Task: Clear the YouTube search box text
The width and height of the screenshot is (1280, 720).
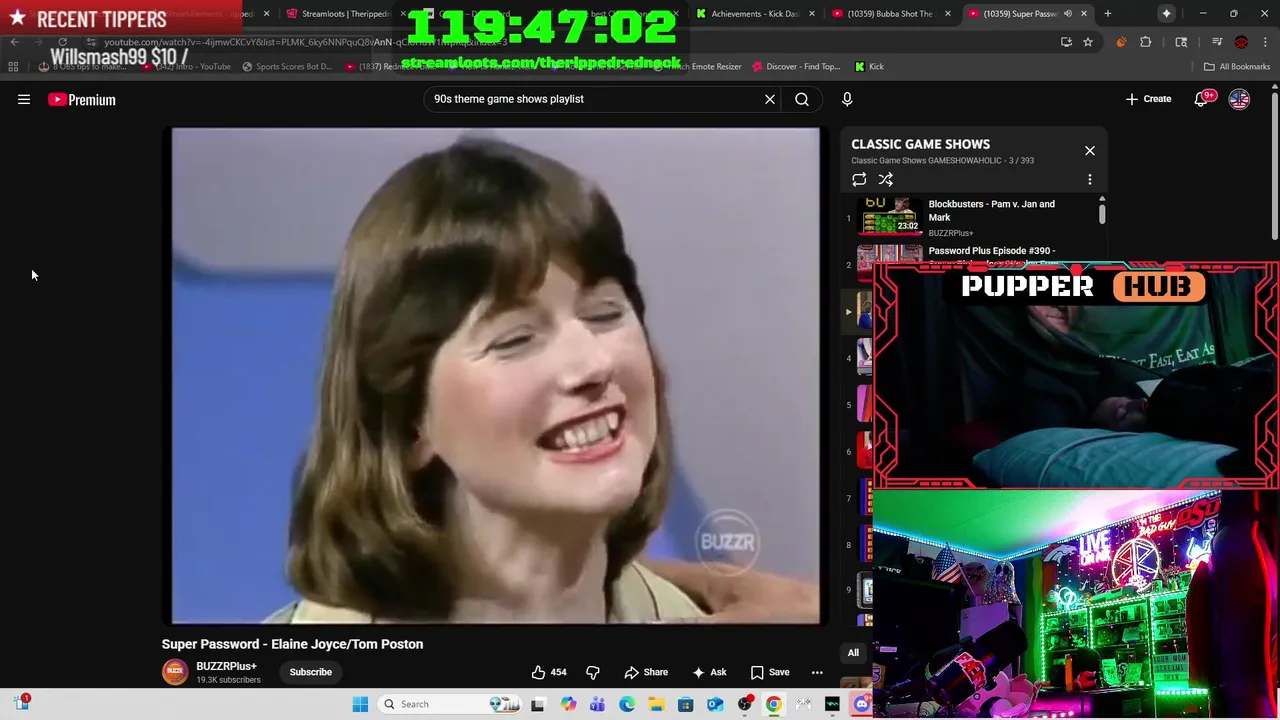Action: [770, 99]
